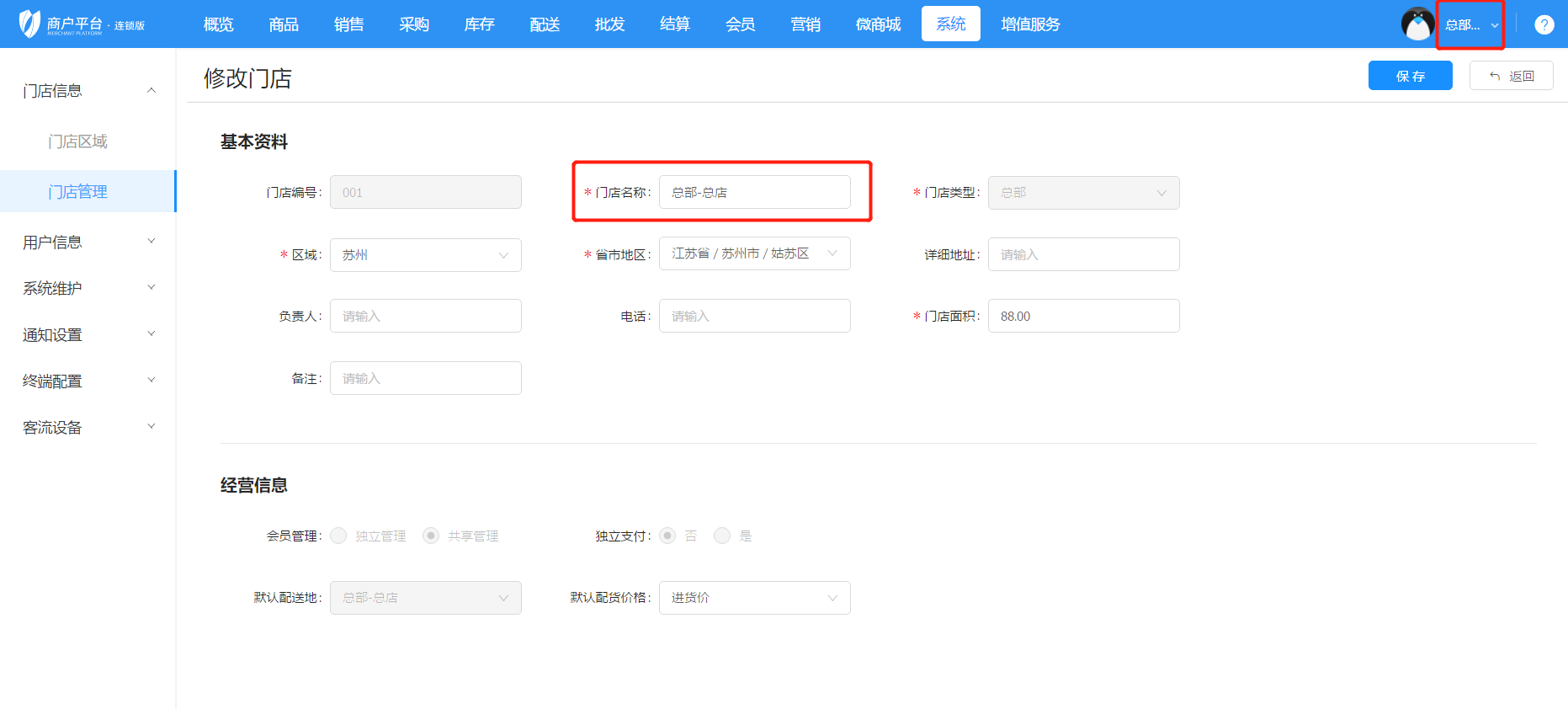Click the penguin user avatar
This screenshot has height=709, width=1568.
1417,24
